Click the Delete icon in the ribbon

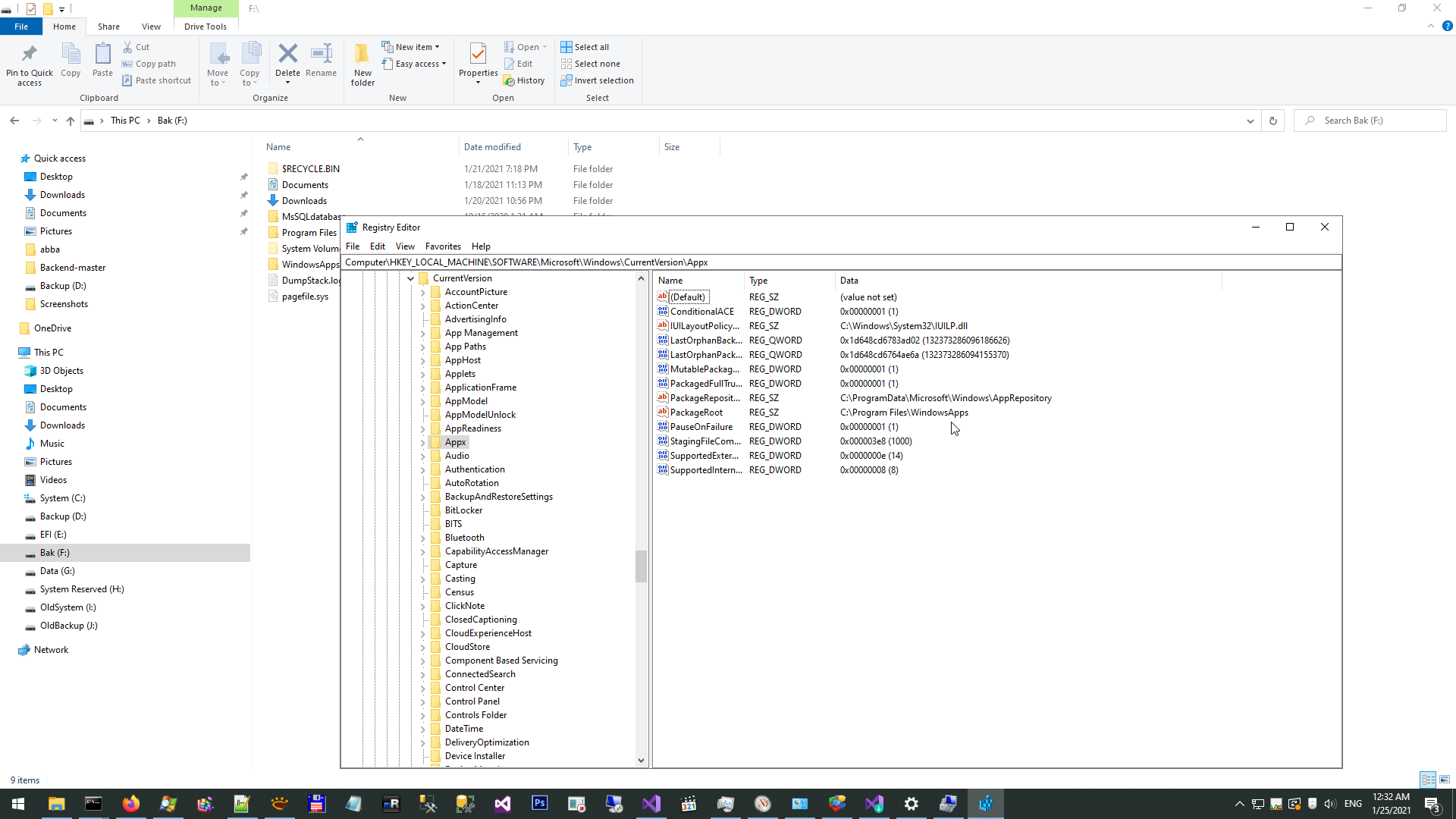287,55
